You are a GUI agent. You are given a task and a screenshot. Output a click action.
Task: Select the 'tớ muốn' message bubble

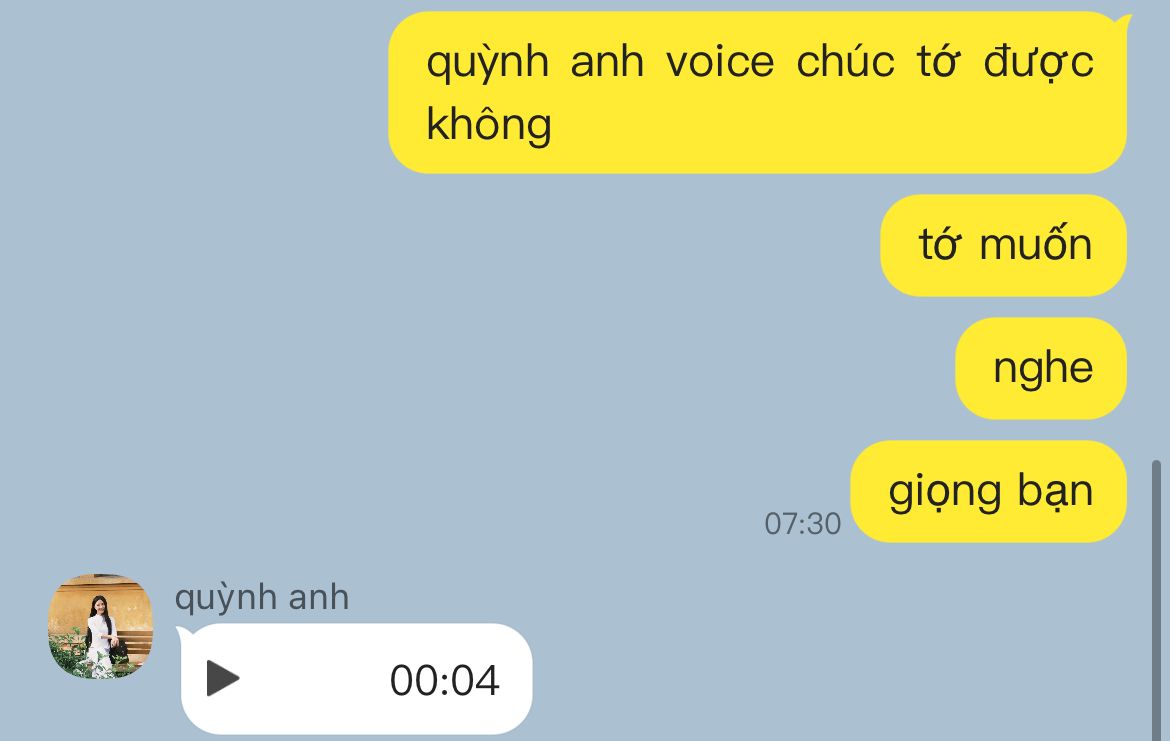click(1004, 245)
